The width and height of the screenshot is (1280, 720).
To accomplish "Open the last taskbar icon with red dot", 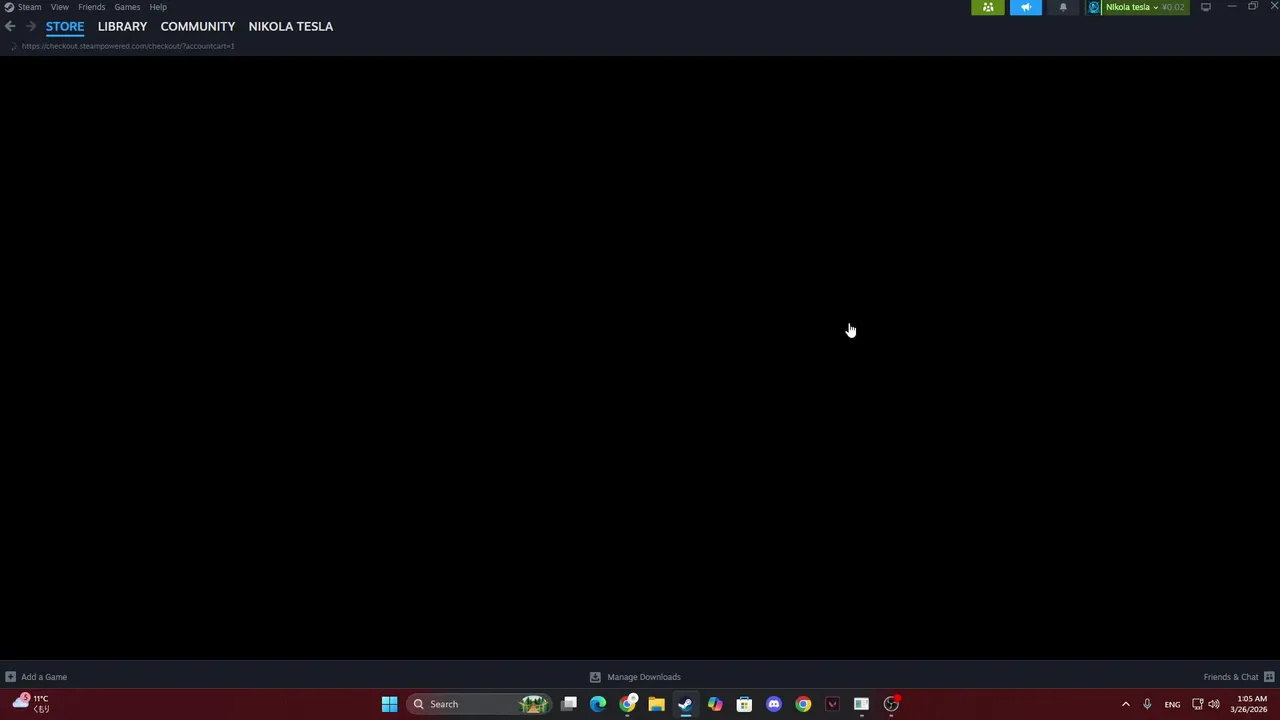I will click(x=891, y=704).
